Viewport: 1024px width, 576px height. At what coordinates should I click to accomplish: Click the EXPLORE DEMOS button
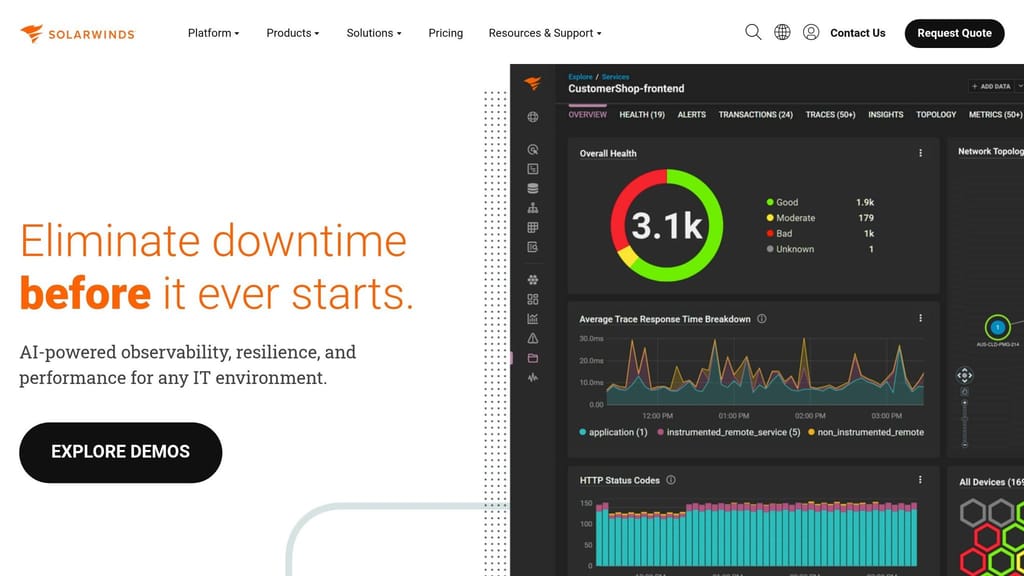pos(121,452)
